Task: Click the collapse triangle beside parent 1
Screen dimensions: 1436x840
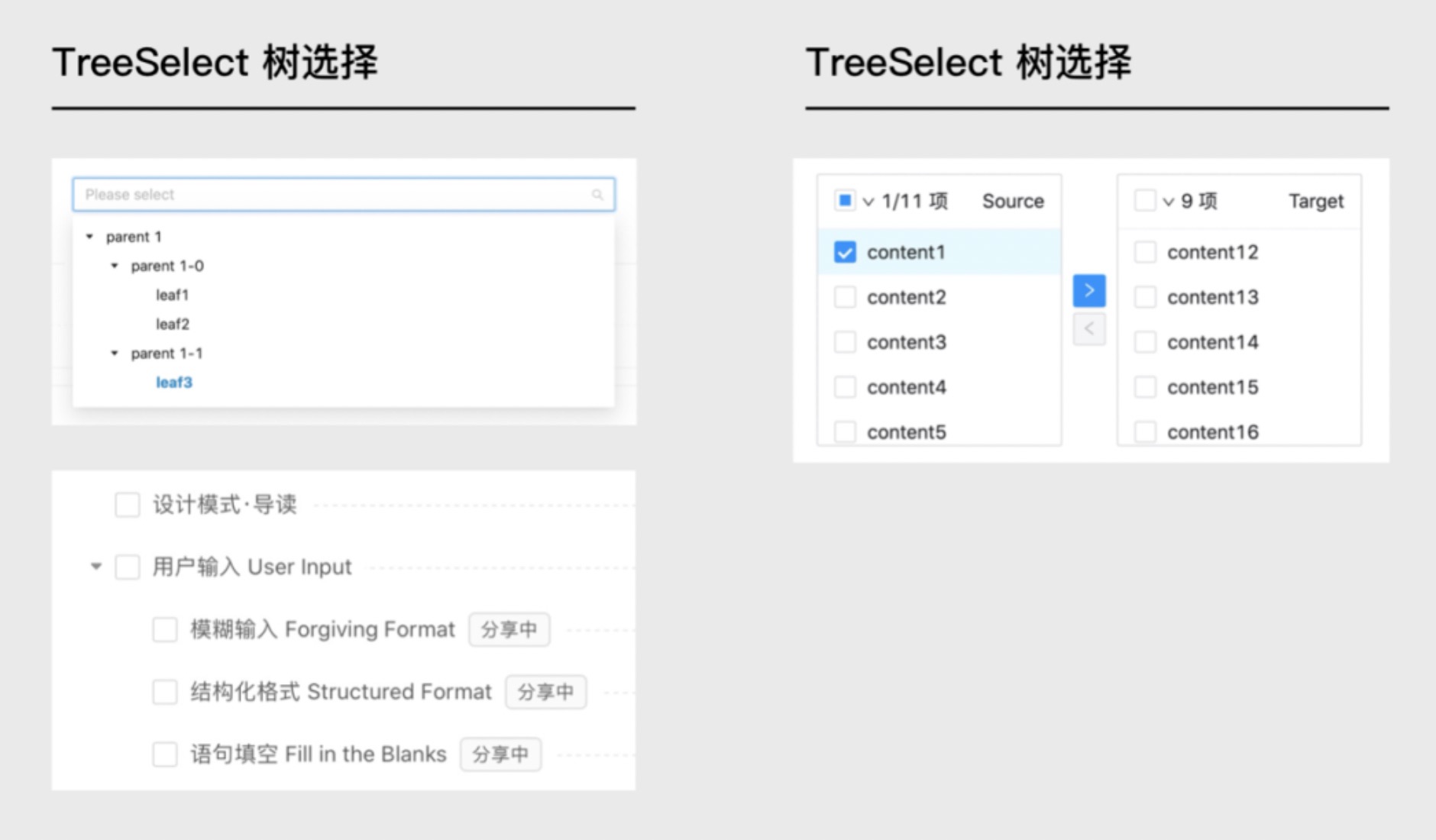Action: [x=89, y=237]
